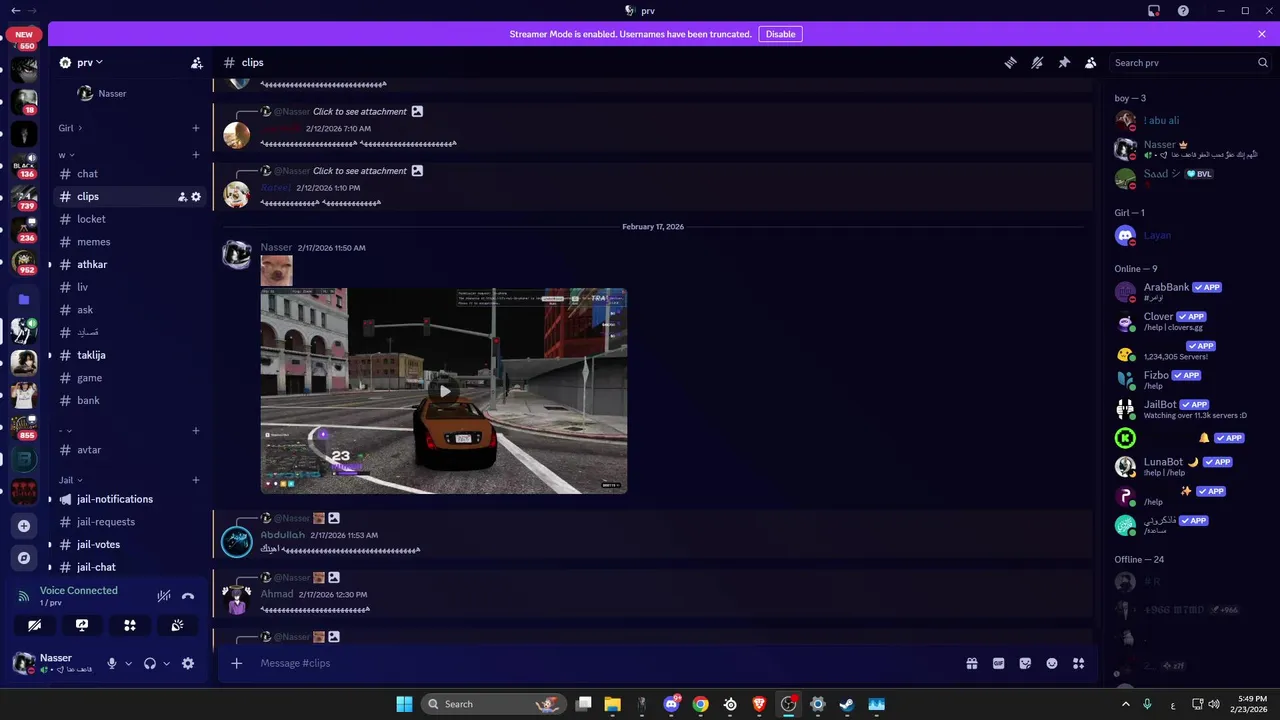Open the server folder icon in server list

24,299
